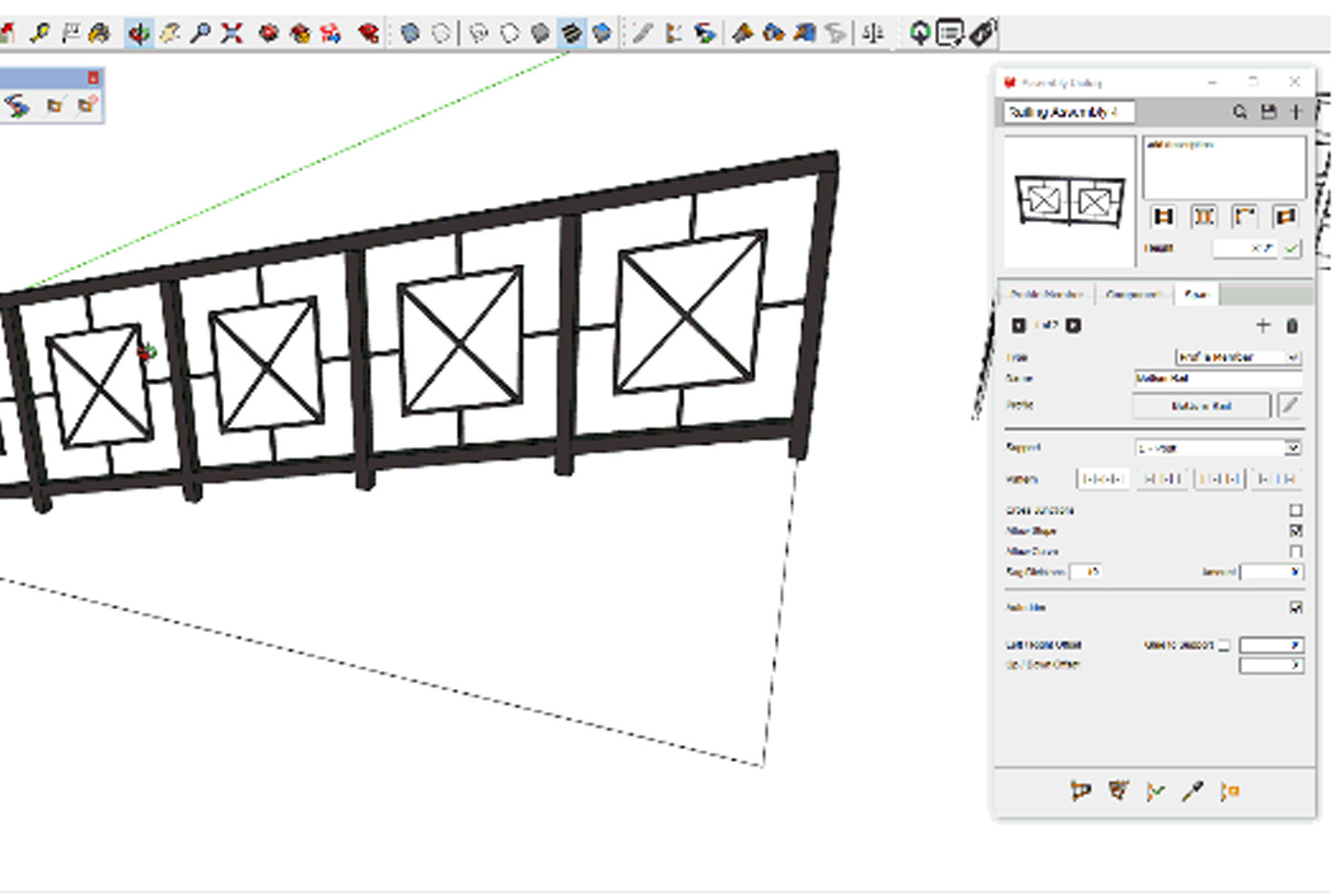
Task: Click the Profile selection button
Action: point(1201,406)
